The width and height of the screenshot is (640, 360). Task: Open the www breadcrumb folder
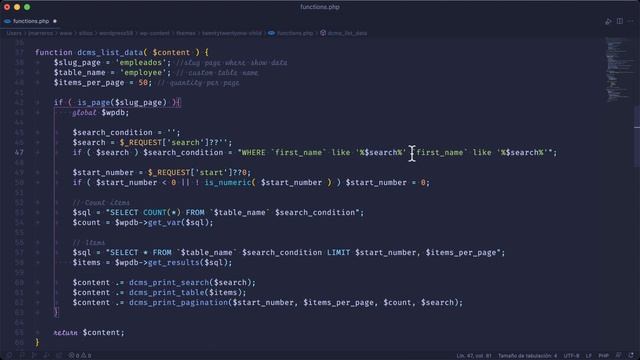(x=66, y=33)
